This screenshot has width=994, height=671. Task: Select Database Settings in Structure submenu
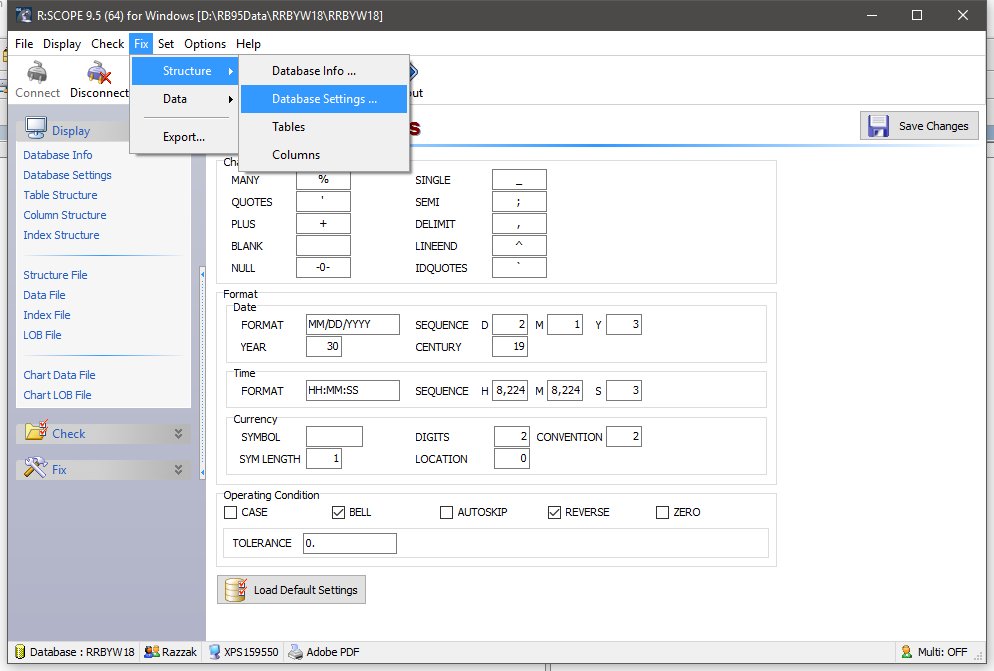[x=324, y=99]
